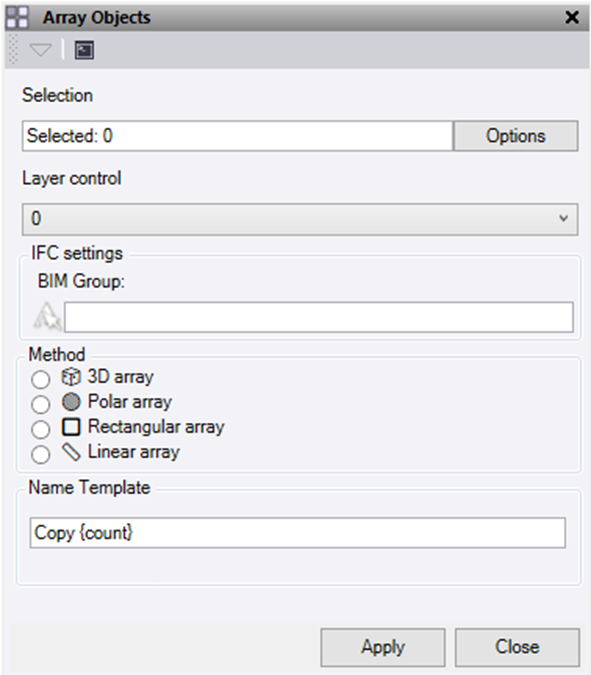Open the selection Options button

516,136
